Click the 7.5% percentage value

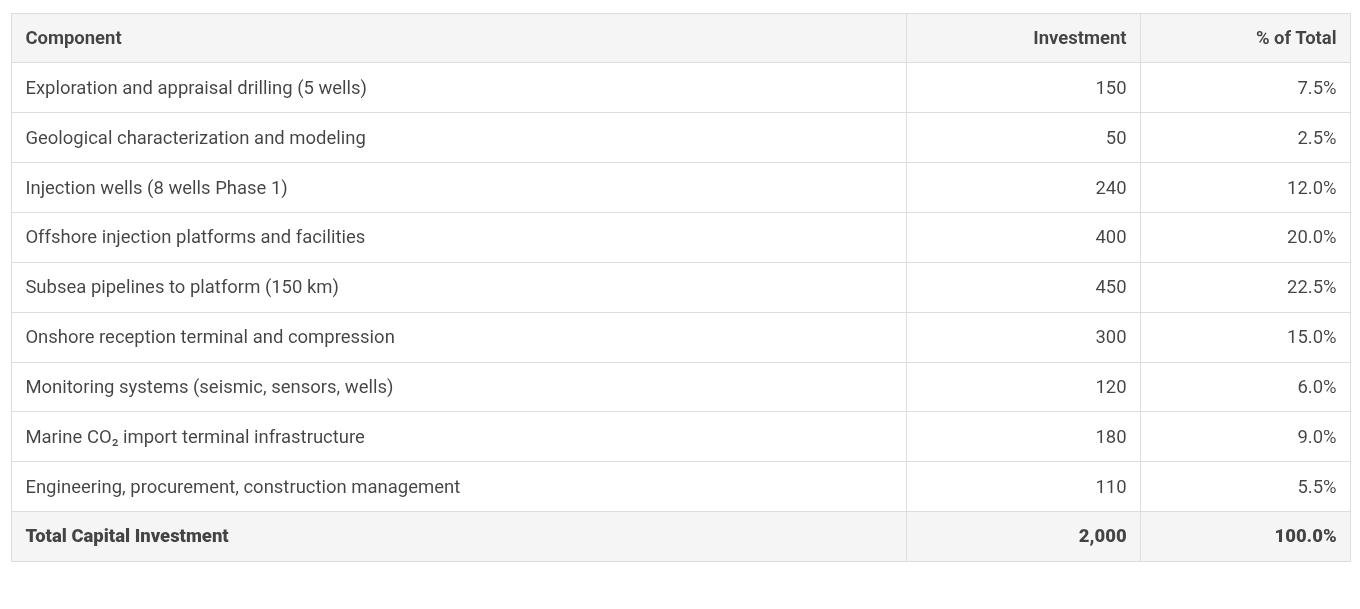[1316, 88]
